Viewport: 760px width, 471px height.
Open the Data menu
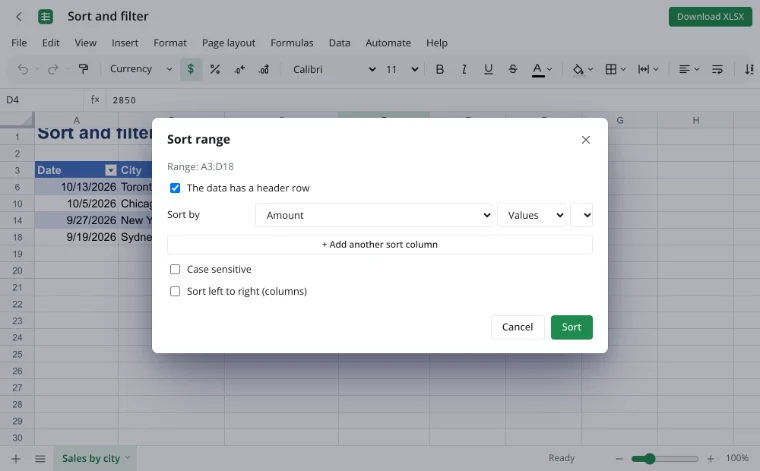[x=339, y=43]
